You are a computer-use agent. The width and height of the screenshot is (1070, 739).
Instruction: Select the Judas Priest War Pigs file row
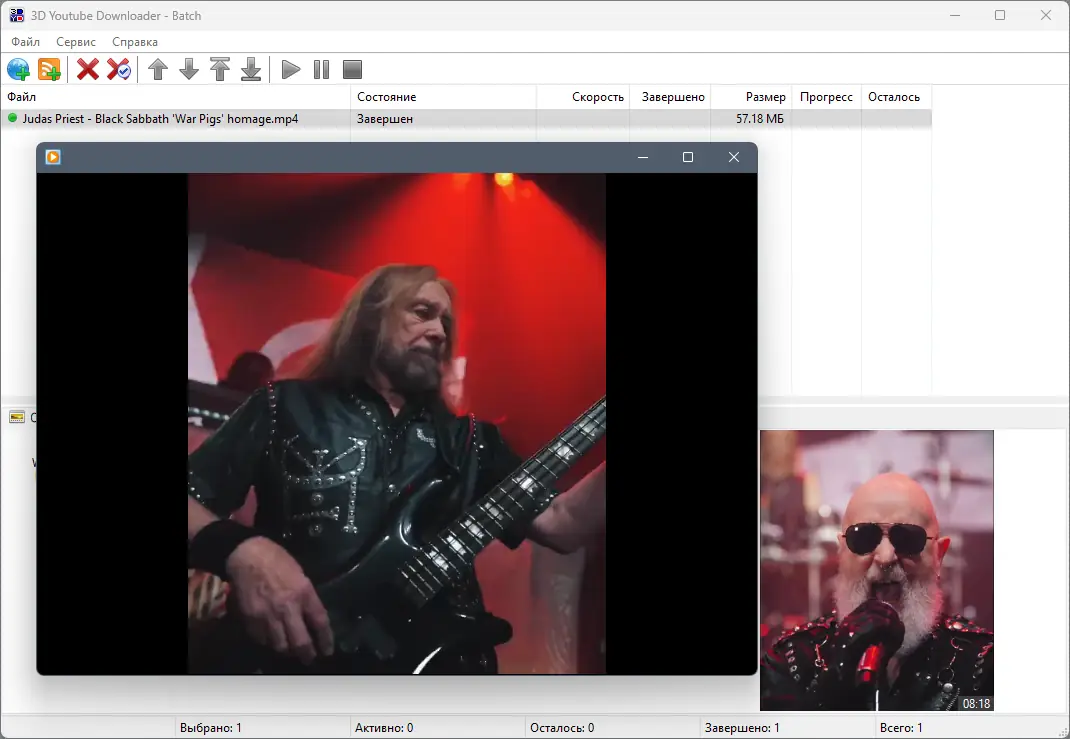coord(466,119)
